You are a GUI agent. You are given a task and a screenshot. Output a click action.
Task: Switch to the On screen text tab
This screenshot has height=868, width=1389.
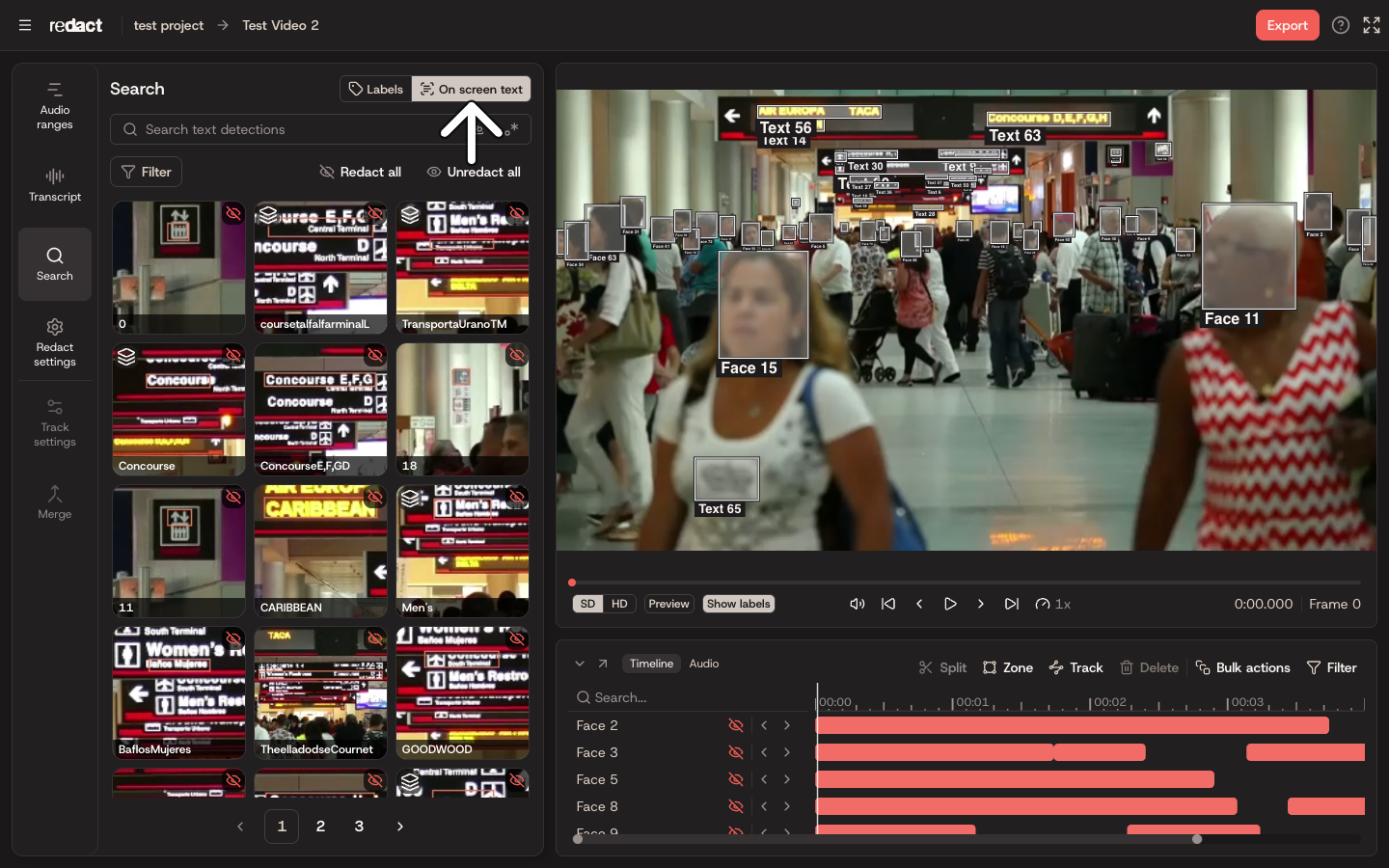472,89
